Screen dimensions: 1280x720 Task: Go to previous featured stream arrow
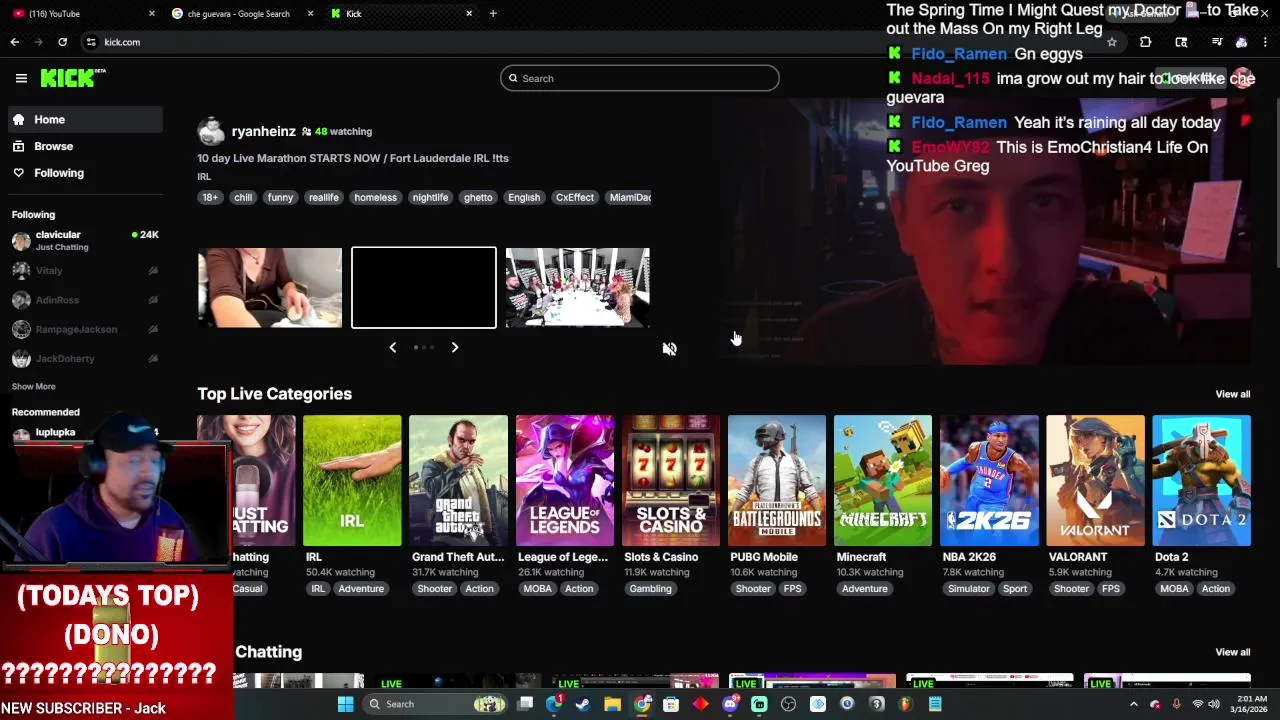[x=393, y=347]
